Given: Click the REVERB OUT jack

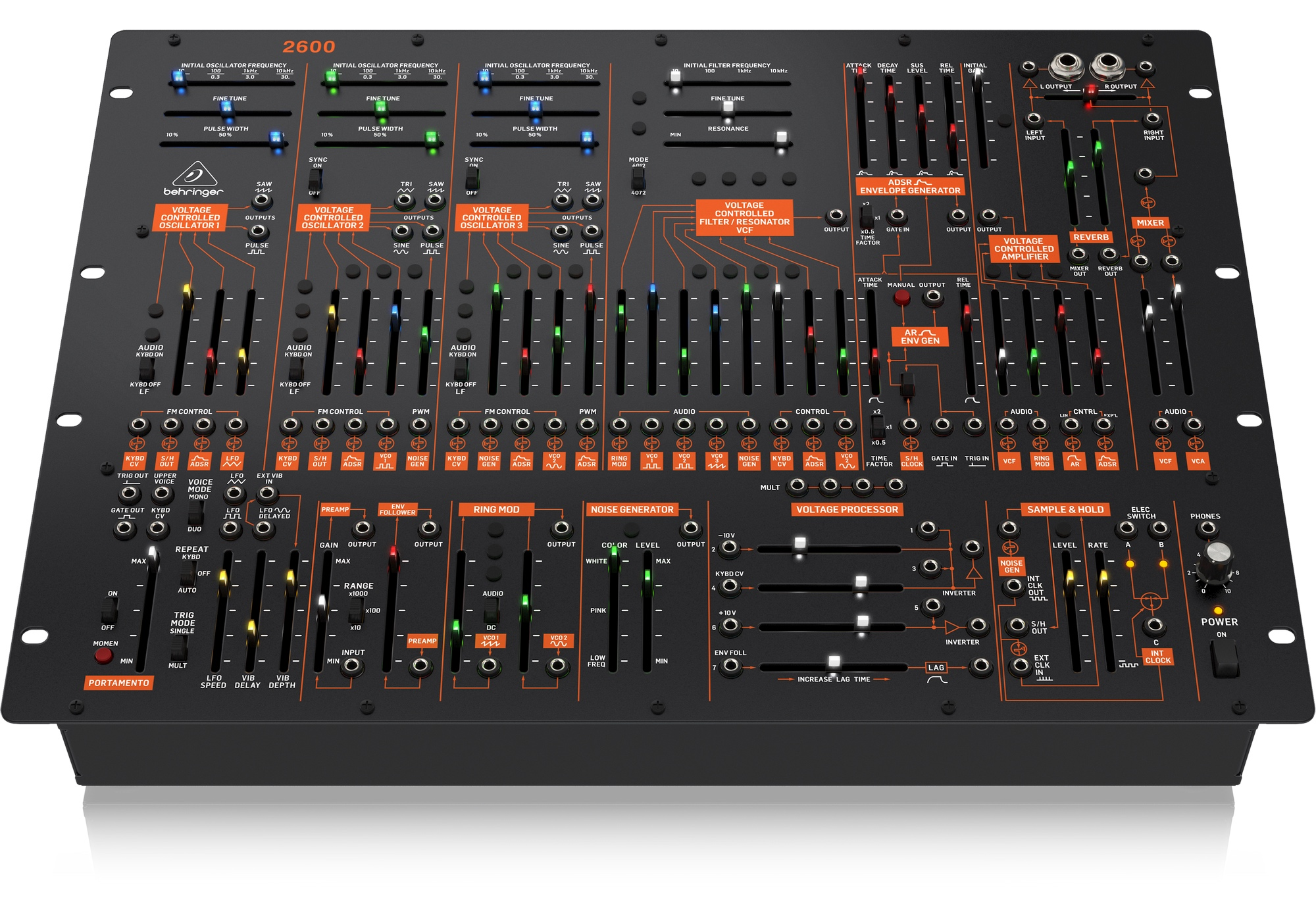Looking at the screenshot, I should pos(1109,255).
